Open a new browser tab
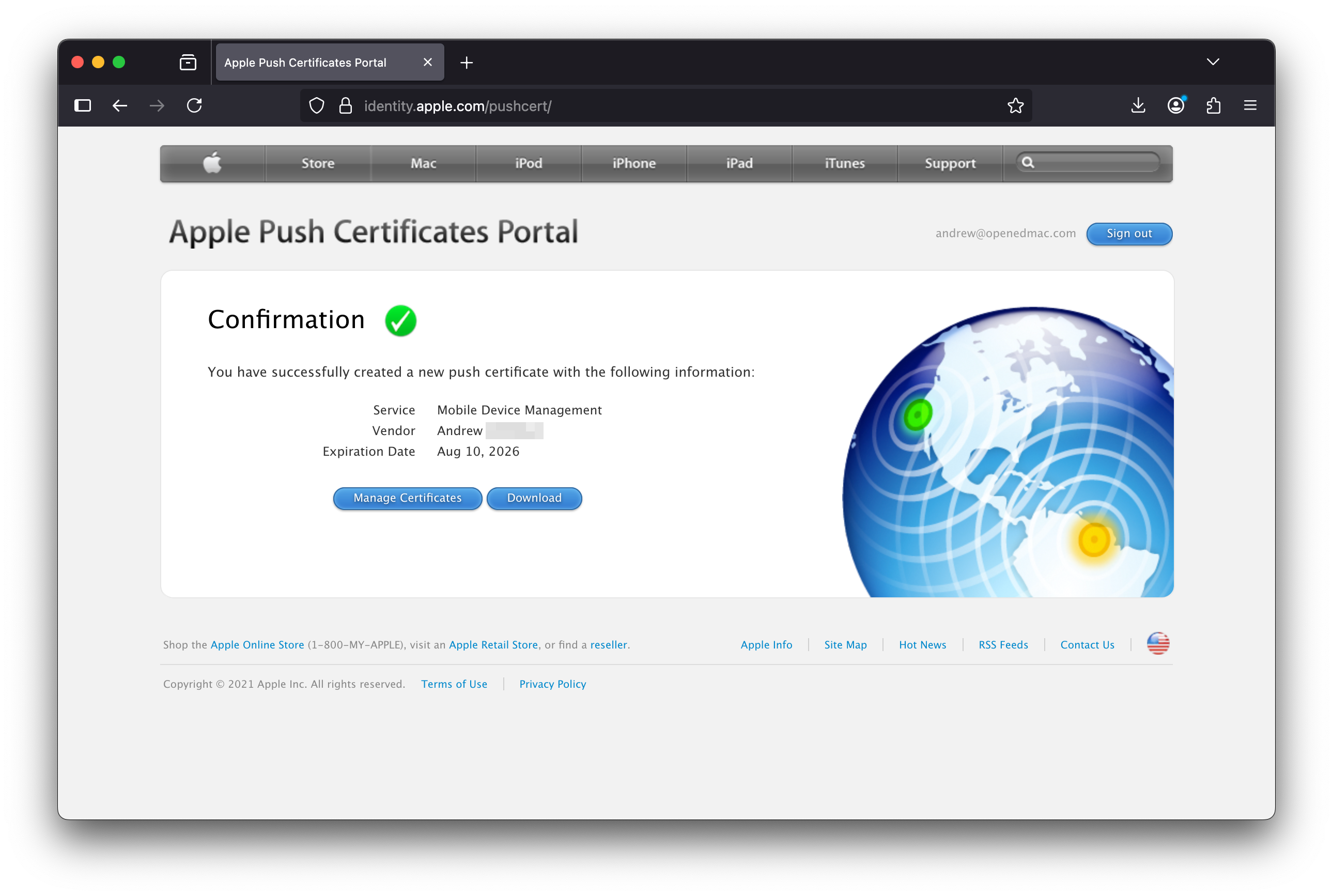1333x896 pixels. (466, 63)
